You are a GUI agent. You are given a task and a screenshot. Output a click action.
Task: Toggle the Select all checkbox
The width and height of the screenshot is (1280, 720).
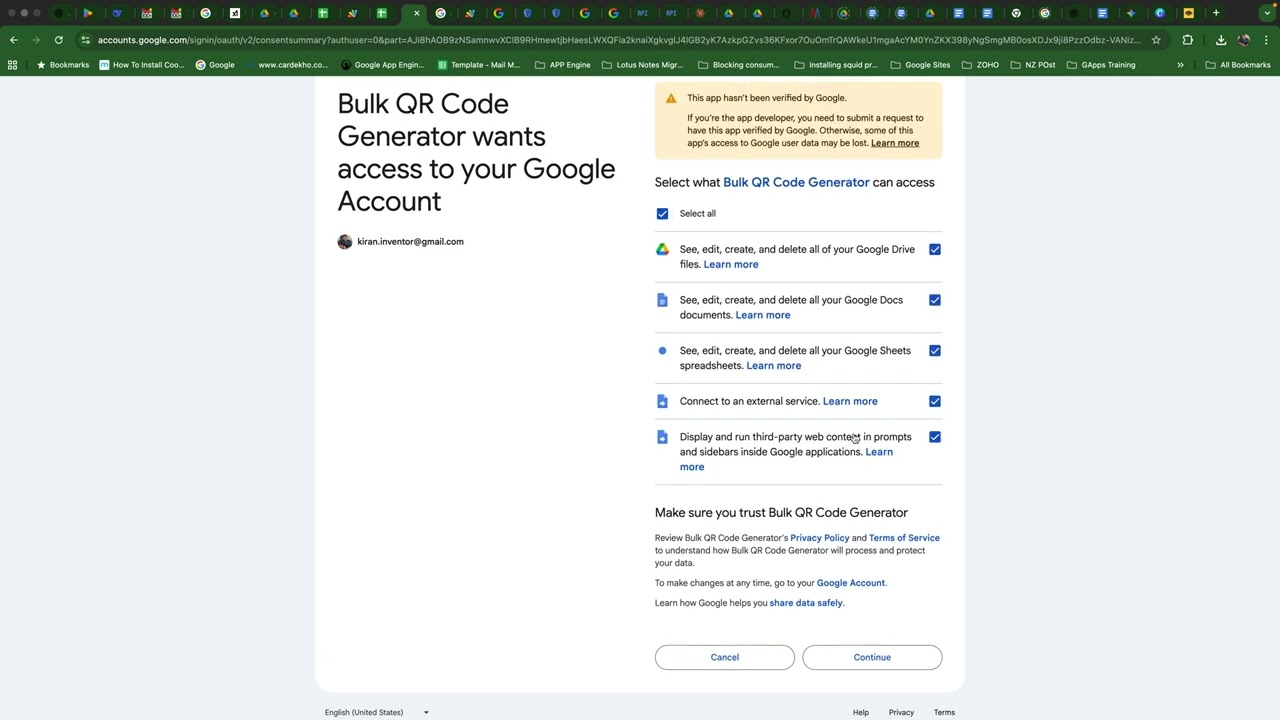click(662, 214)
